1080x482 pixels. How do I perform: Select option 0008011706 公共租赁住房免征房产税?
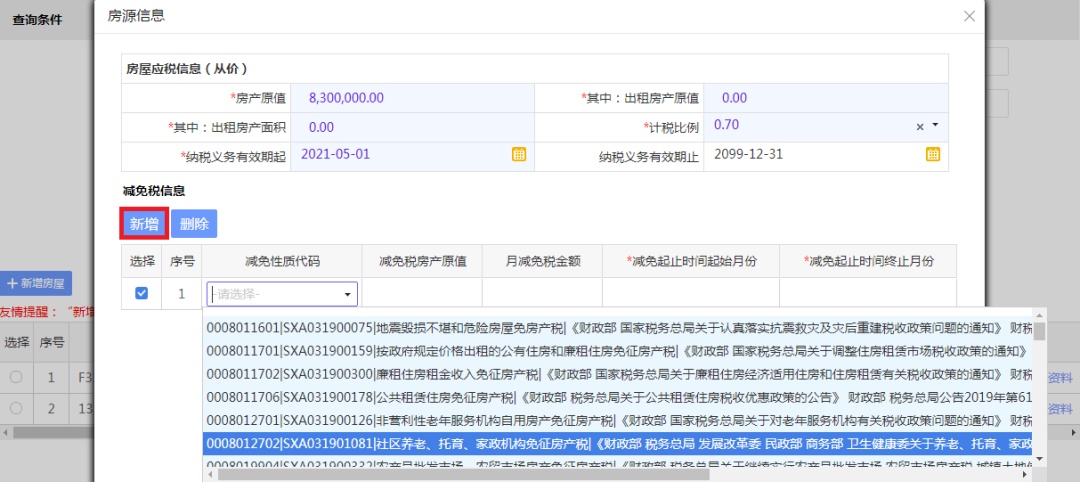[619, 397]
